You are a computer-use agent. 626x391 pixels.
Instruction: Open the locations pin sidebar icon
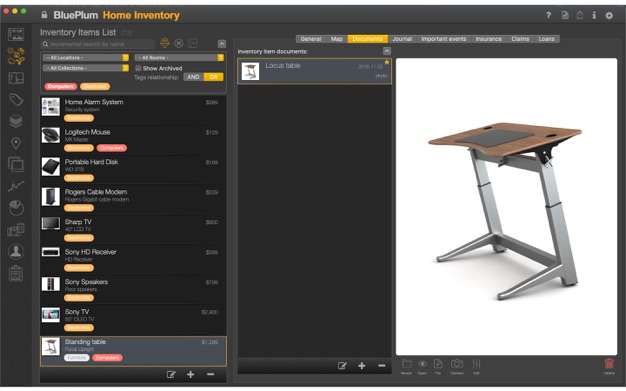(x=16, y=143)
